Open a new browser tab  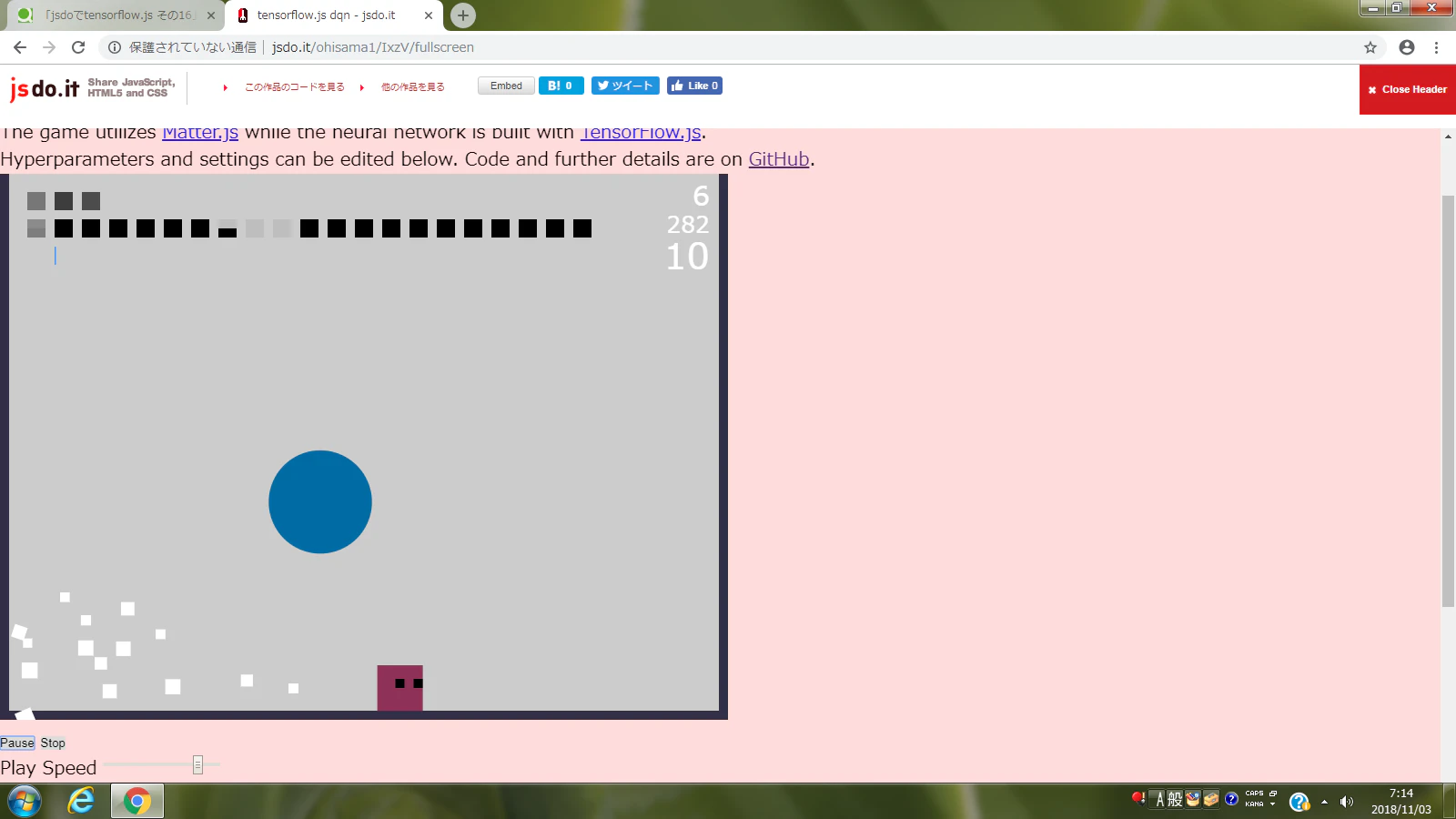coord(463,15)
